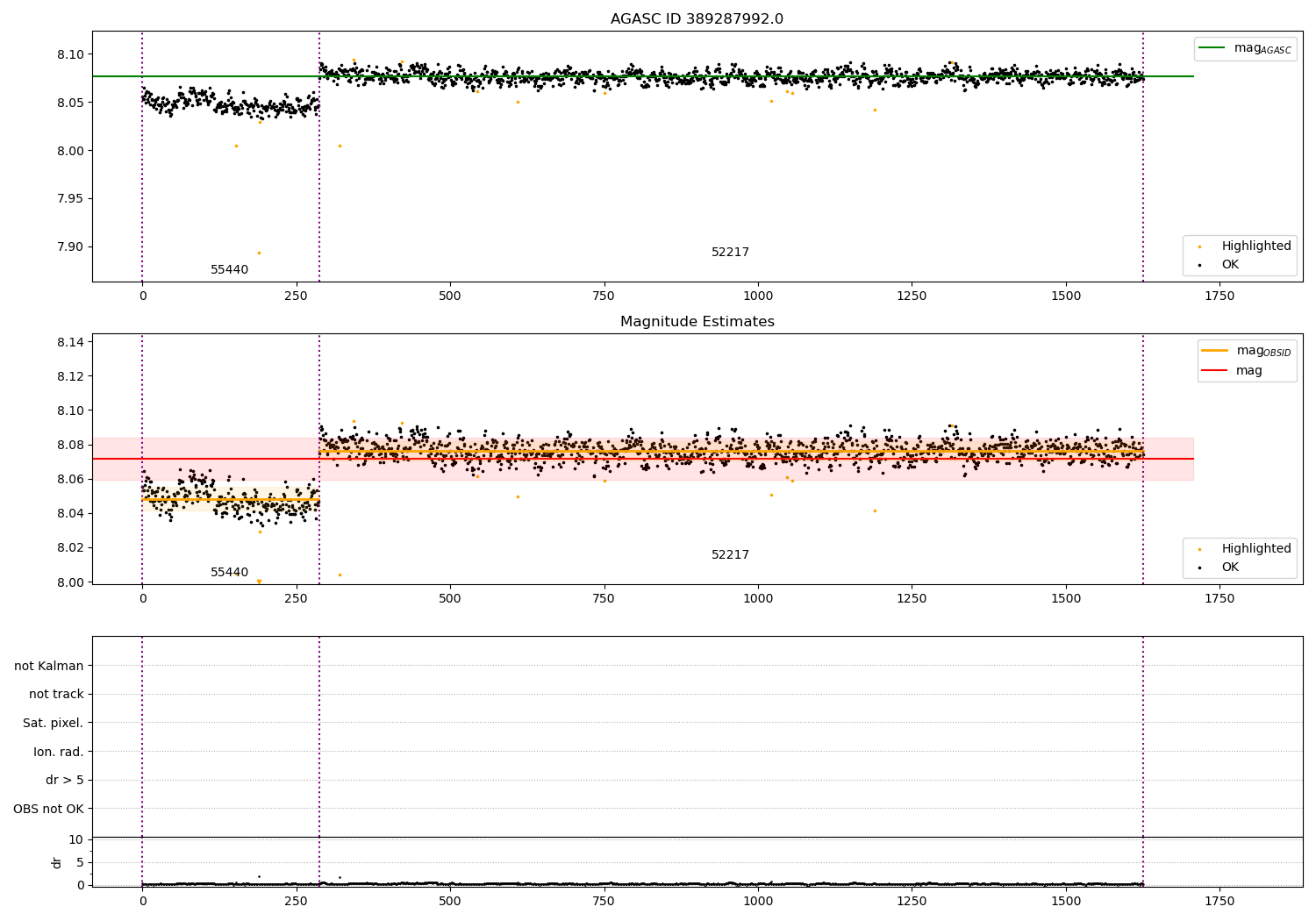Click the 8.10 tick on top plot y-axis

pos(70,54)
